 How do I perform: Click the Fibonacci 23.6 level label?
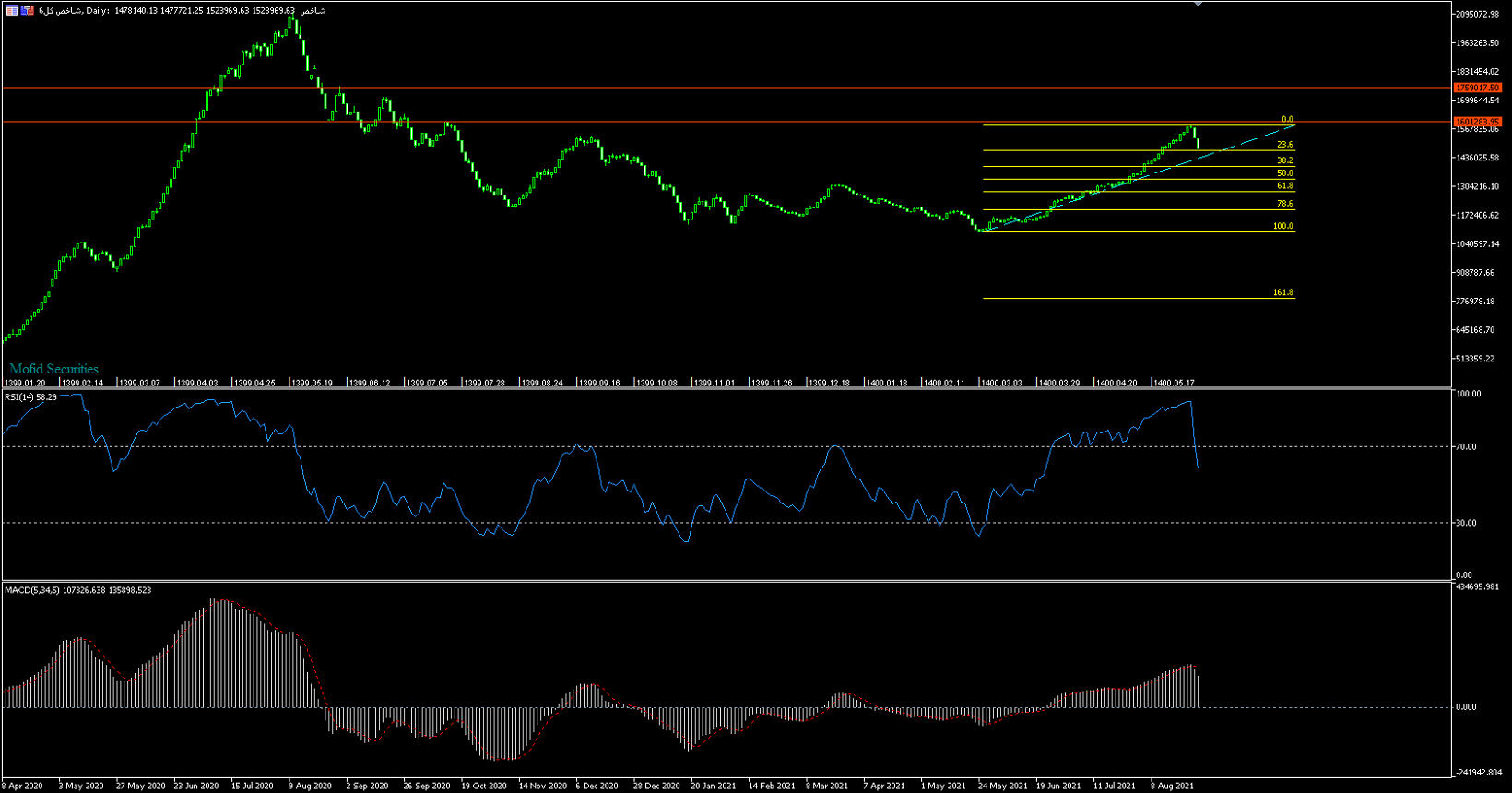pyautogui.click(x=1284, y=145)
